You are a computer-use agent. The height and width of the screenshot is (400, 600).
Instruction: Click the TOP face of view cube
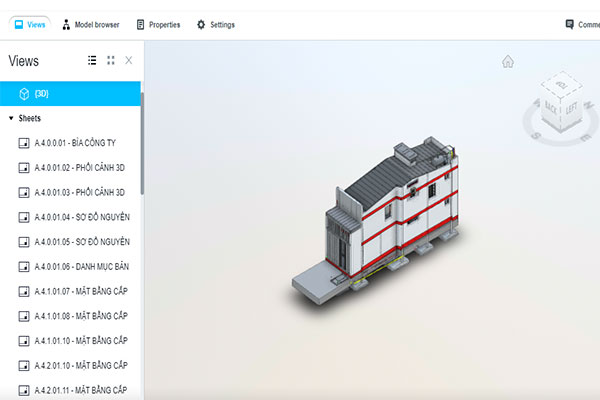561,84
